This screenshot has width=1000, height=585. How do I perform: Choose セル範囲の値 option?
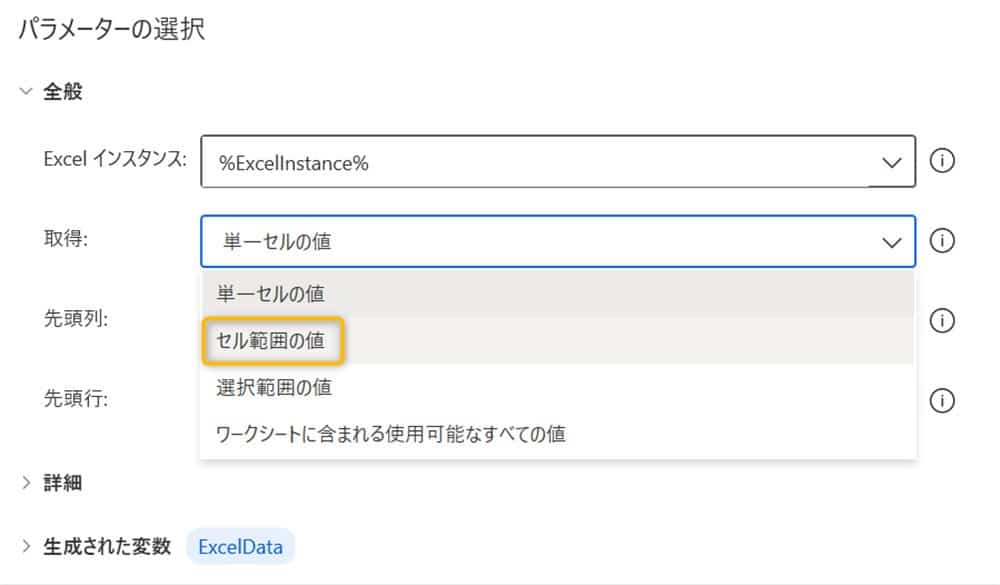click(x=271, y=341)
